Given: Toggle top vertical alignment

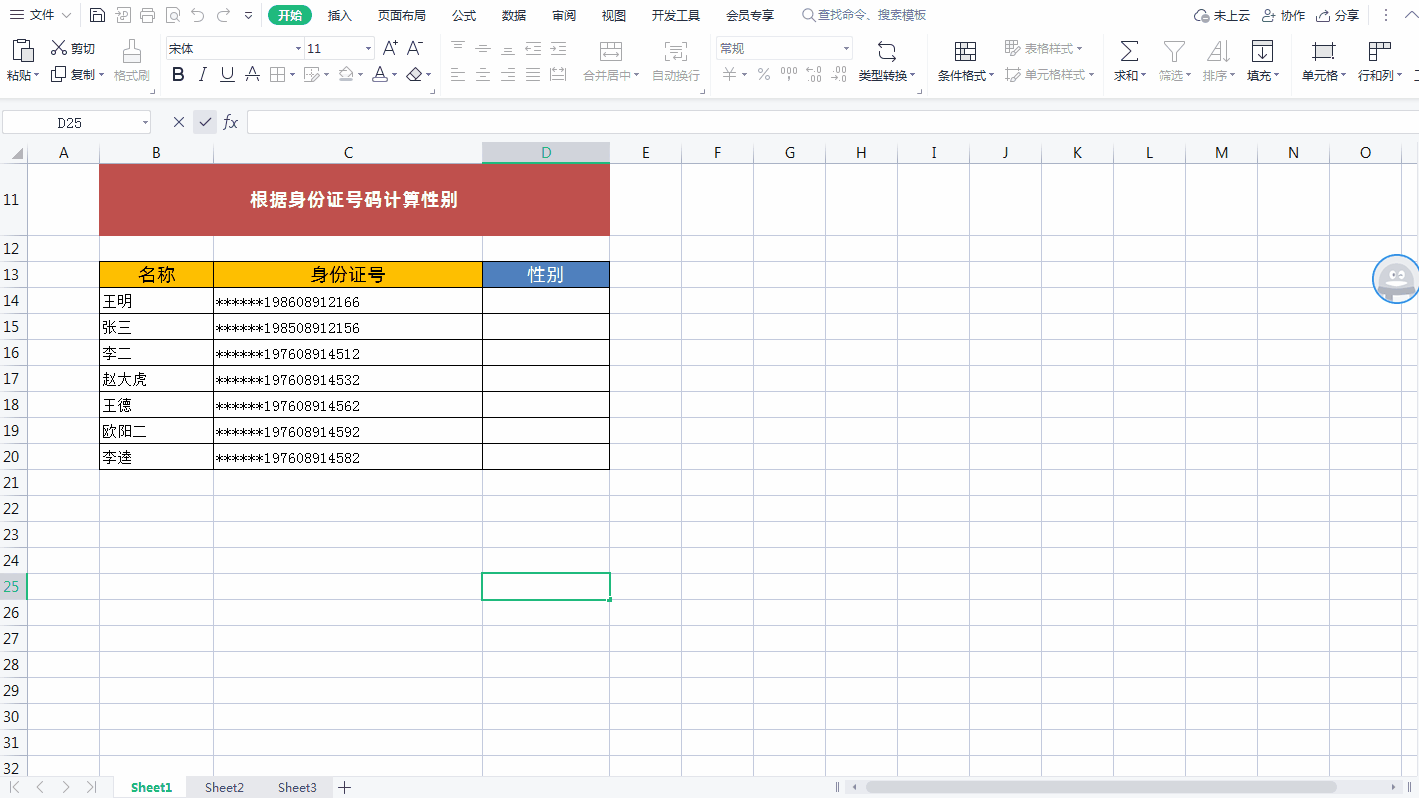Looking at the screenshot, I should point(458,48).
